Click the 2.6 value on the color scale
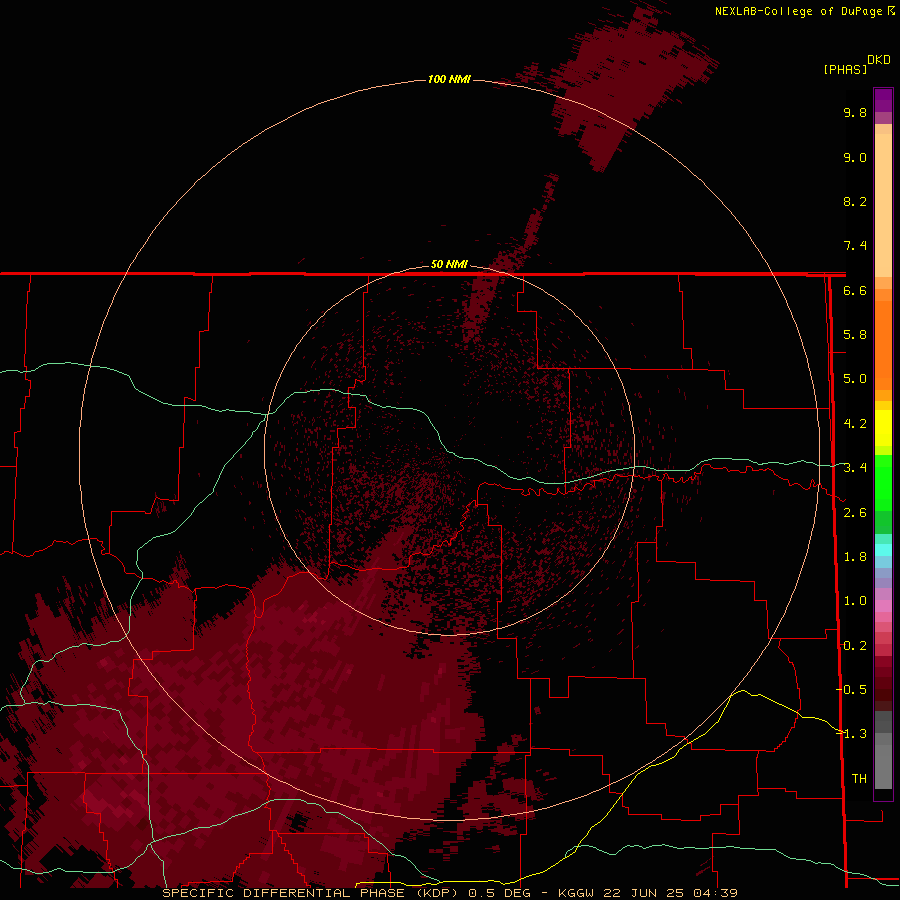900x900 pixels. (x=855, y=513)
